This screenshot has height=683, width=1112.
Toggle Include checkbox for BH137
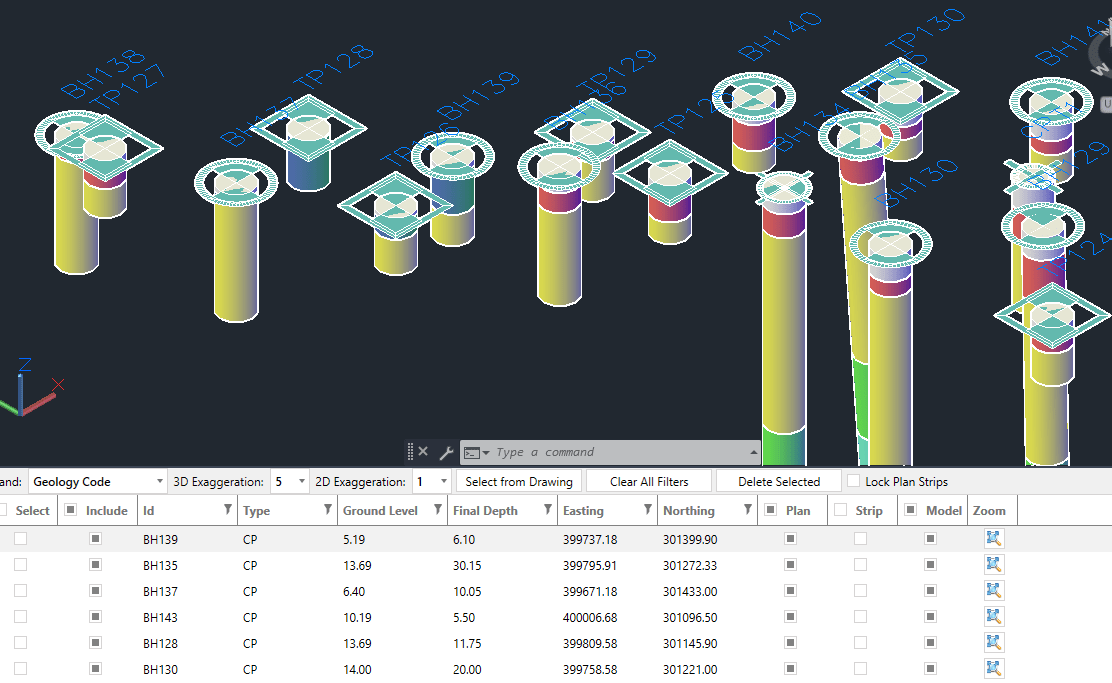[x=95, y=590]
